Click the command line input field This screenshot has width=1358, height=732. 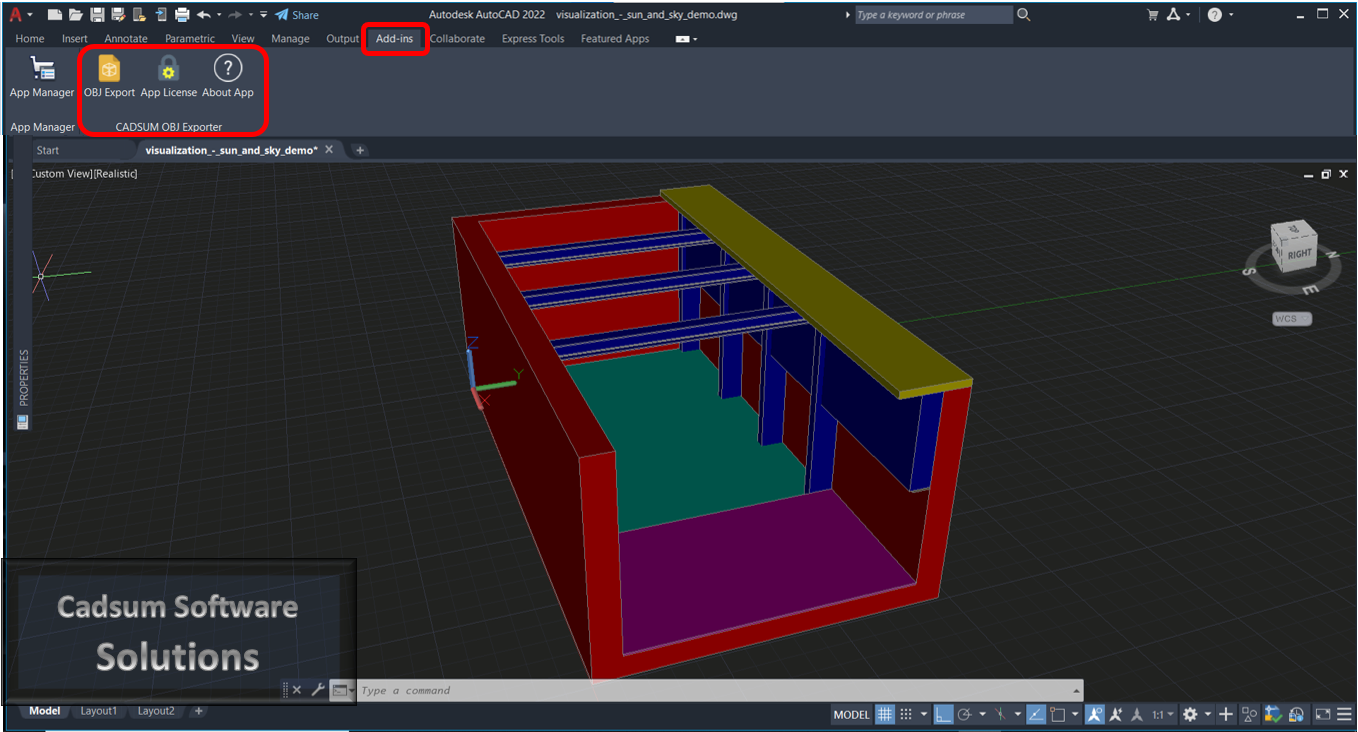point(714,690)
